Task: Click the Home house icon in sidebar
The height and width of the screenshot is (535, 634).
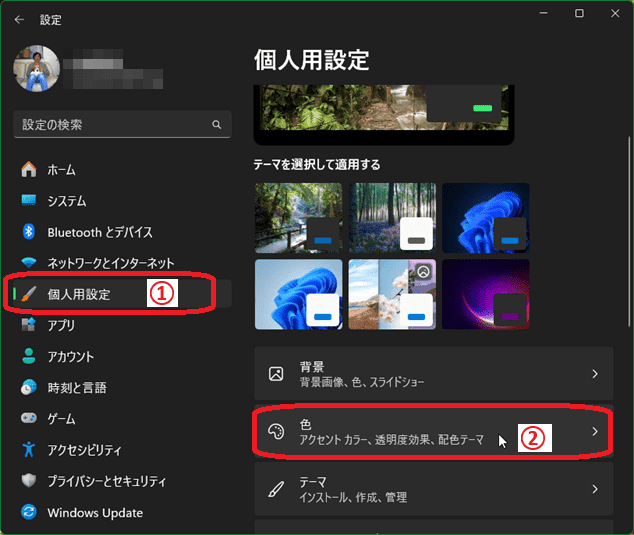Action: [29, 170]
